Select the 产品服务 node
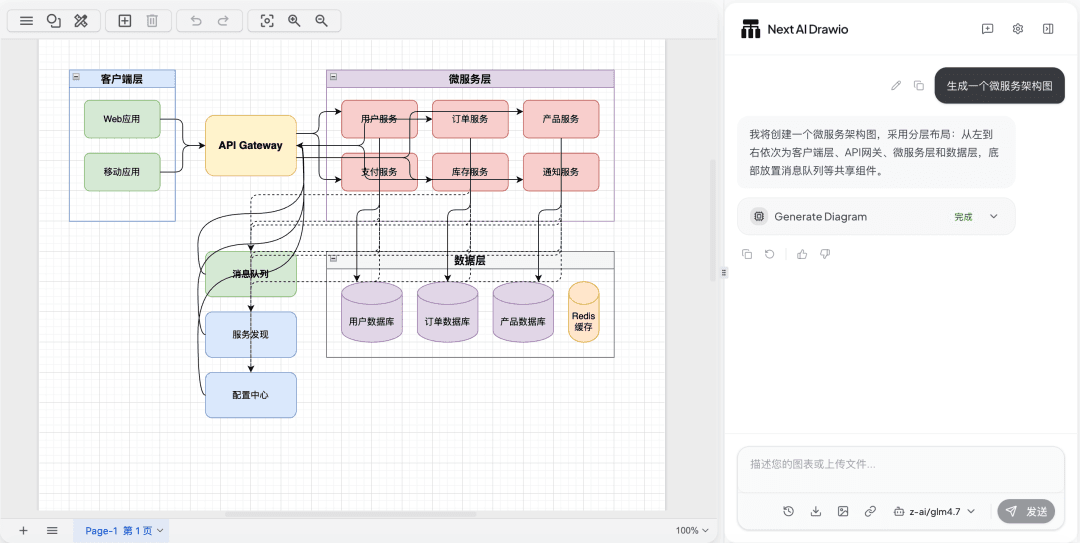This screenshot has height=543, width=1080. (x=561, y=119)
